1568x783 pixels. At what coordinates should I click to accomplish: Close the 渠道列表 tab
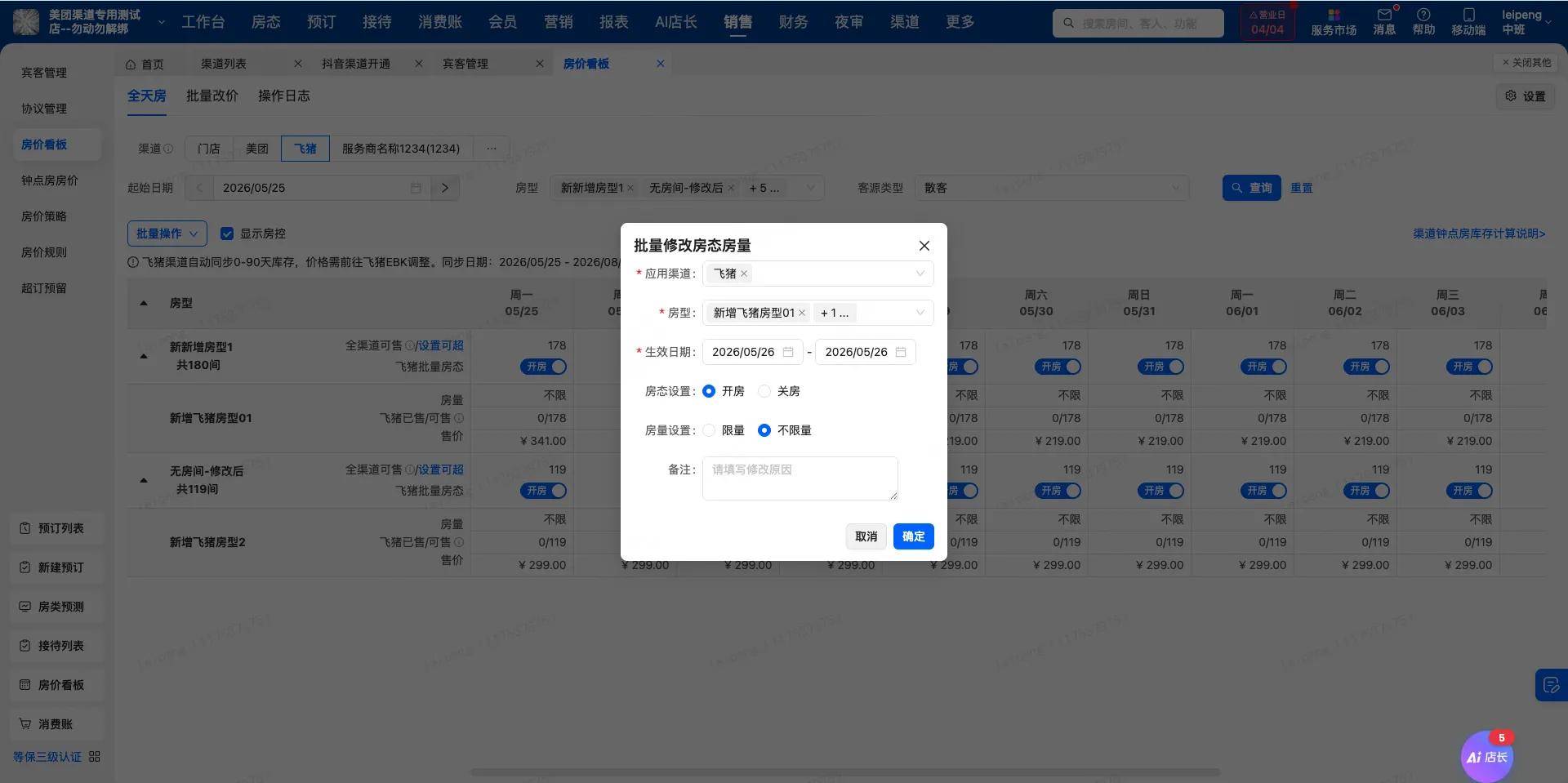pyautogui.click(x=298, y=64)
